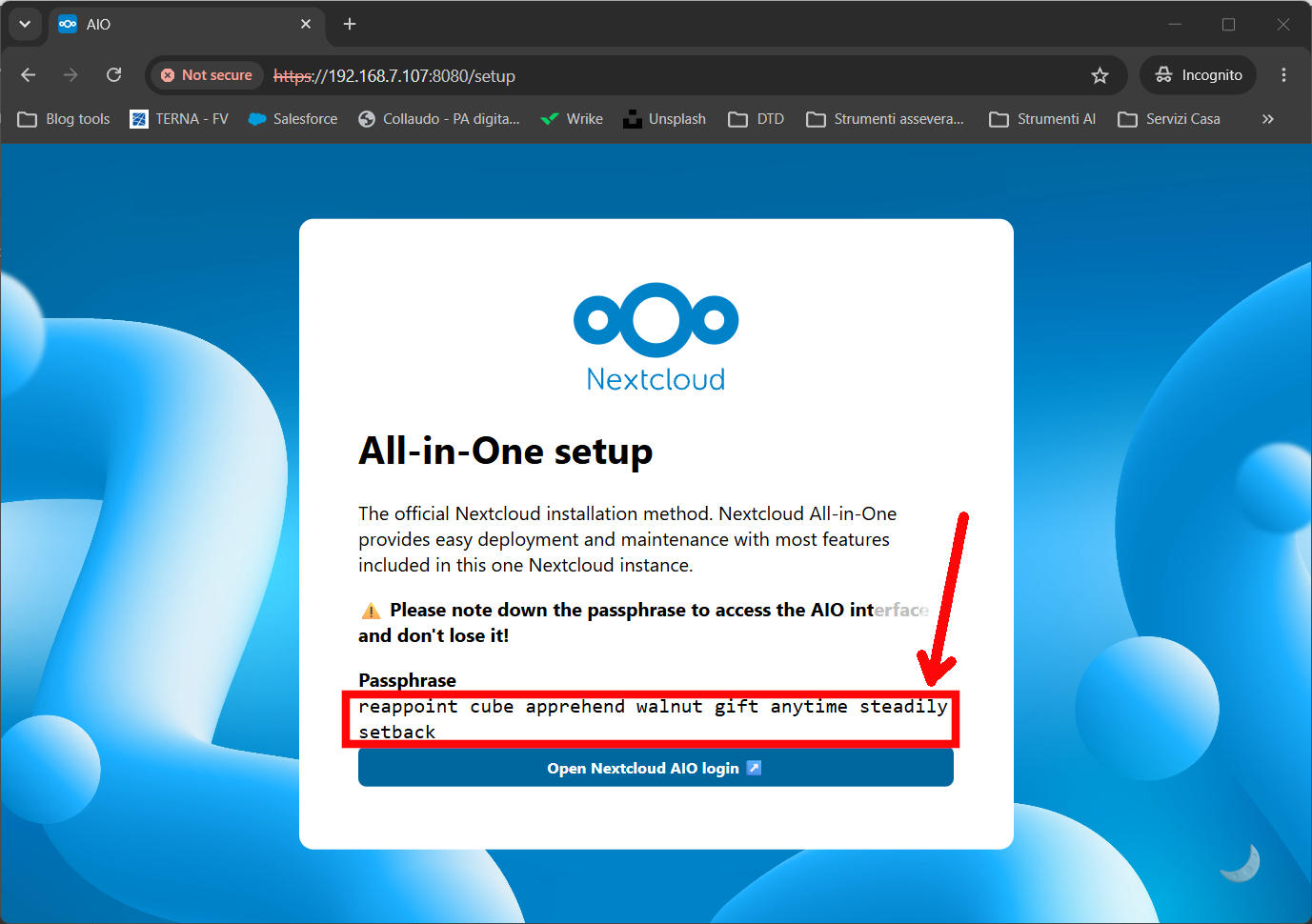Maximize the browser window

[1228, 24]
